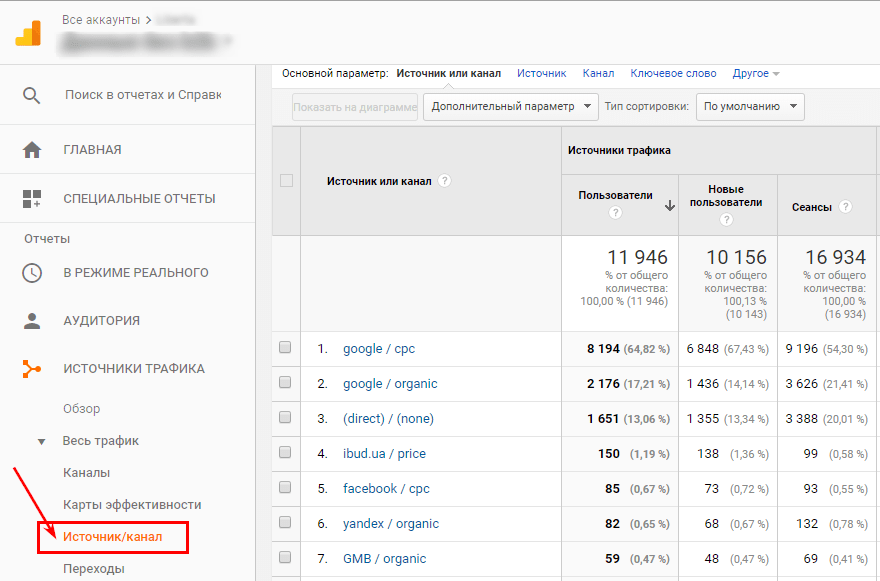Click the 11 946 total users value
The image size is (880, 581).
pyautogui.click(x=638, y=257)
